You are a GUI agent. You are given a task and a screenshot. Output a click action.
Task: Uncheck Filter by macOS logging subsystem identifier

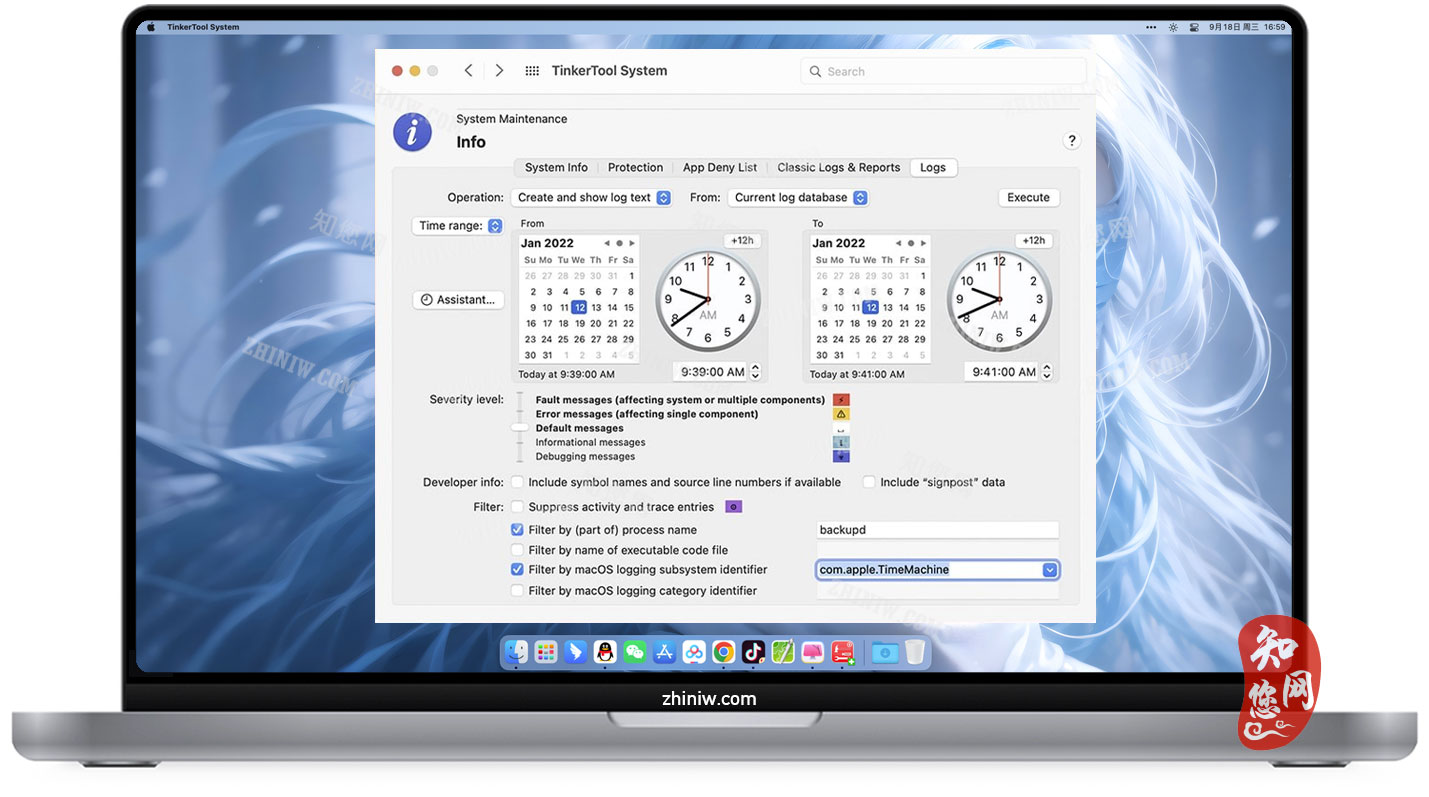517,570
